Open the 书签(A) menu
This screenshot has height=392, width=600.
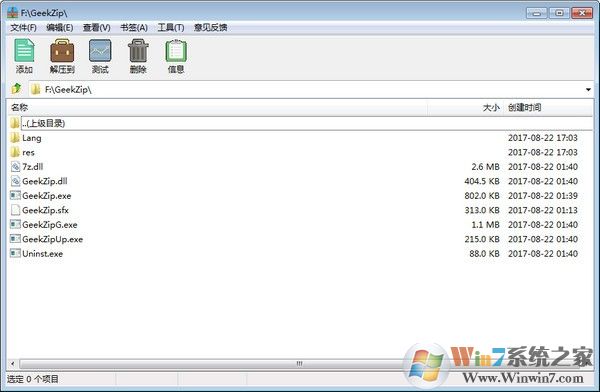point(134,28)
